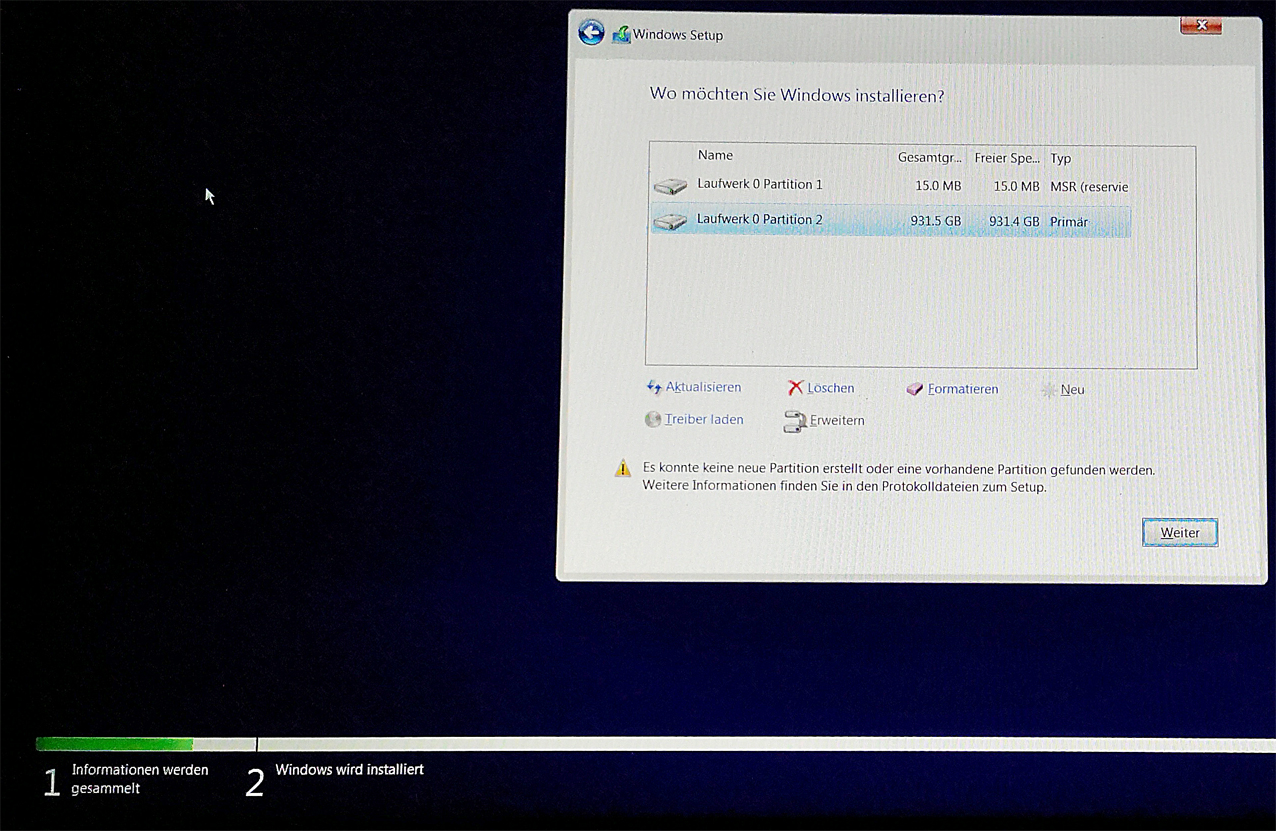Delete the partition using Löschen
The height and width of the screenshot is (831, 1276).
coord(821,388)
